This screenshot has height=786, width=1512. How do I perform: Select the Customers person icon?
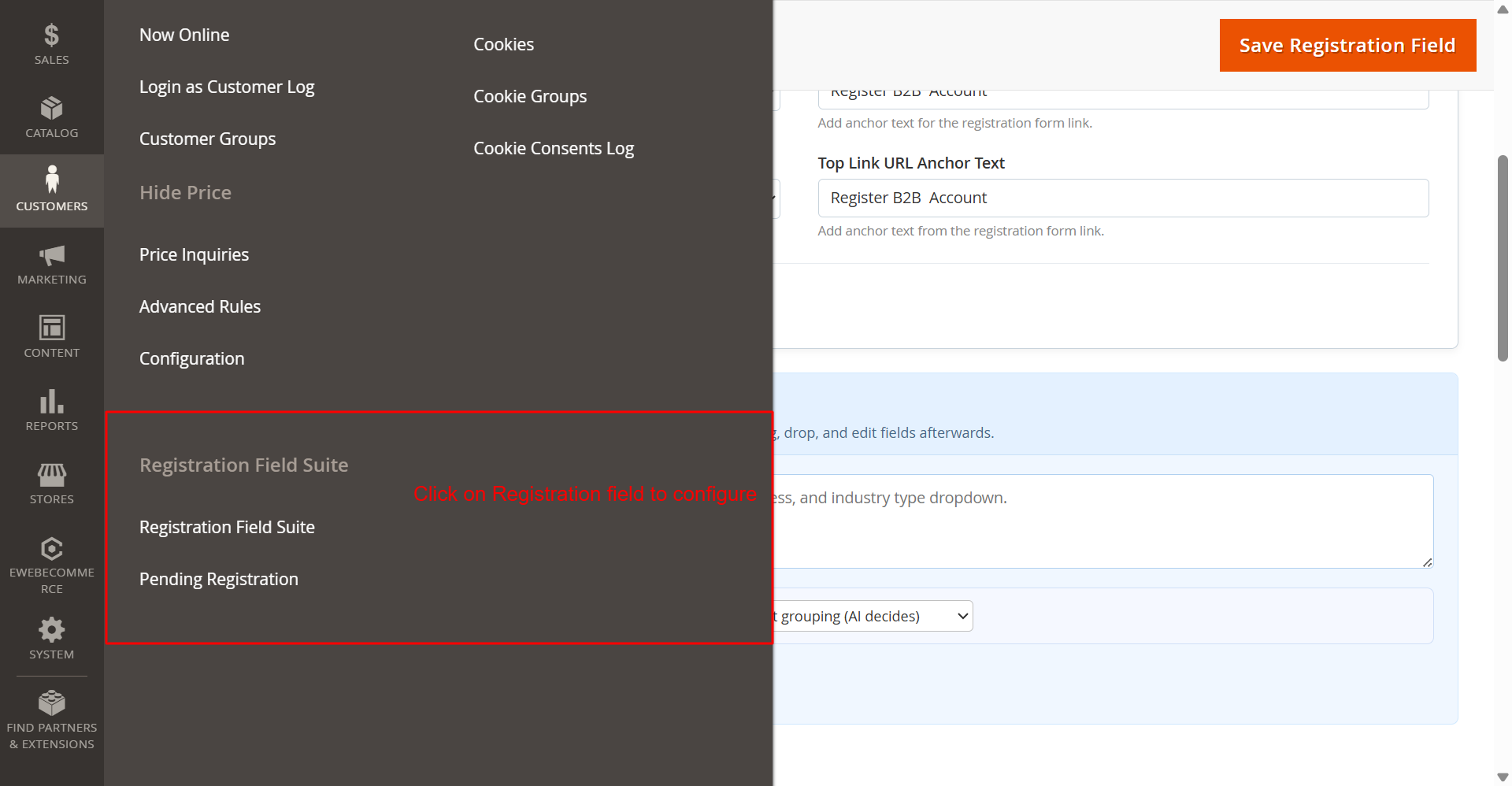[x=51, y=180]
